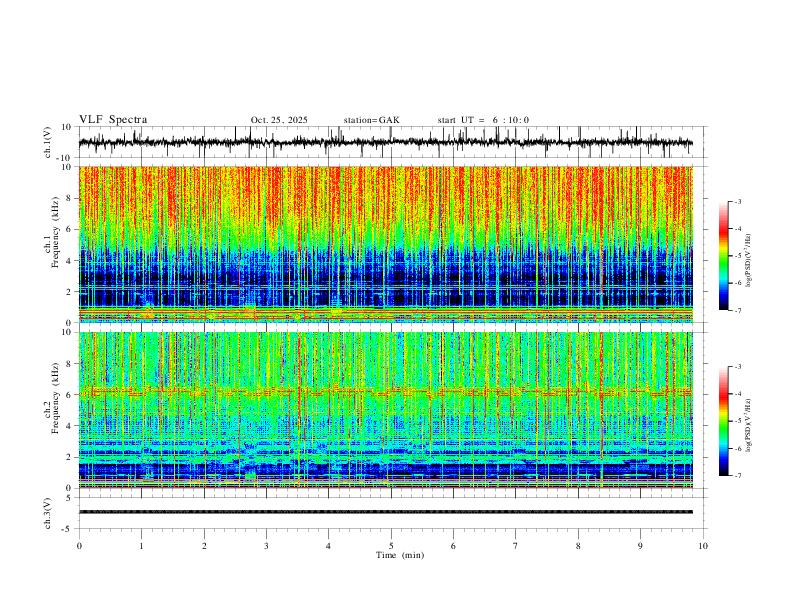The width and height of the screenshot is (792, 612).
Task: Click the ch.2 spectrogram color scale bar
Action: click(723, 421)
